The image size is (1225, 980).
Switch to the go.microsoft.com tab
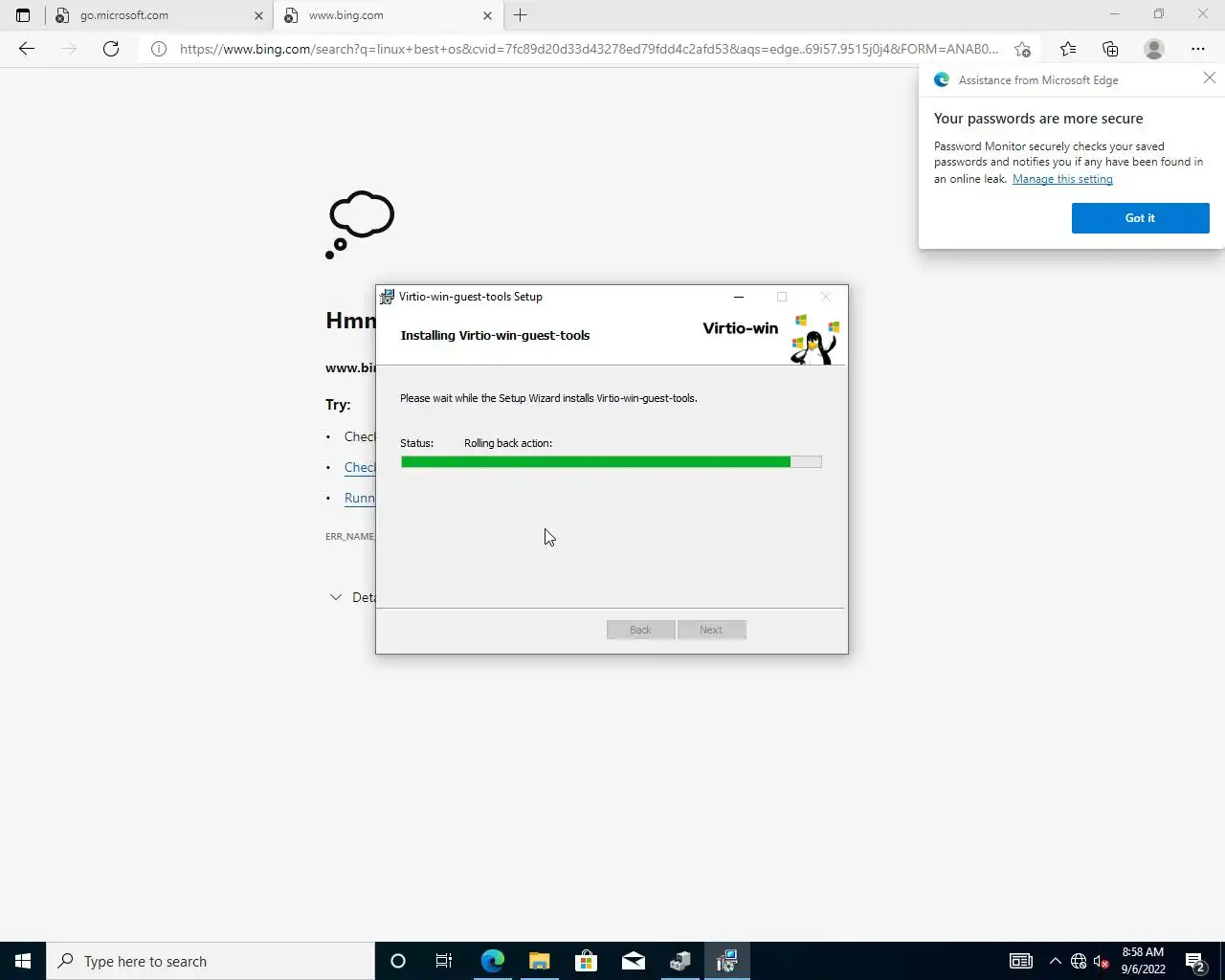[x=159, y=15]
